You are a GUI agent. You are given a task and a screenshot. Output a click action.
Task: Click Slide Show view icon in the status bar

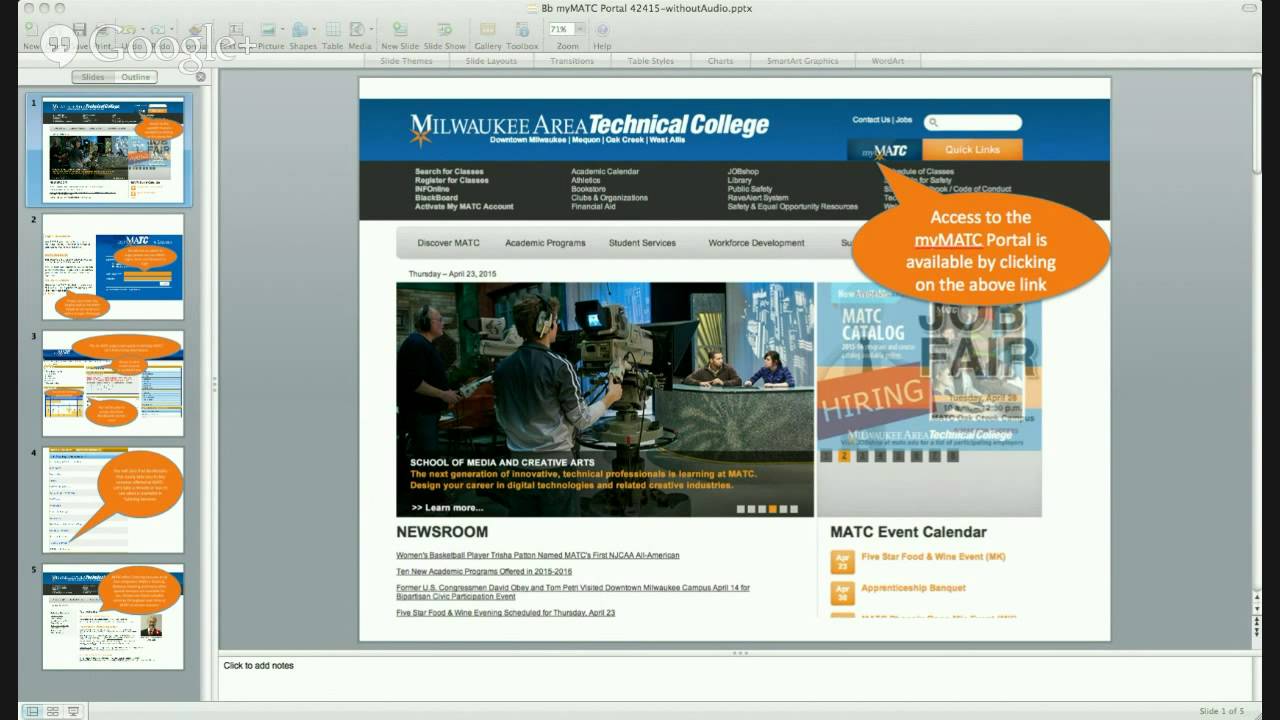click(74, 711)
